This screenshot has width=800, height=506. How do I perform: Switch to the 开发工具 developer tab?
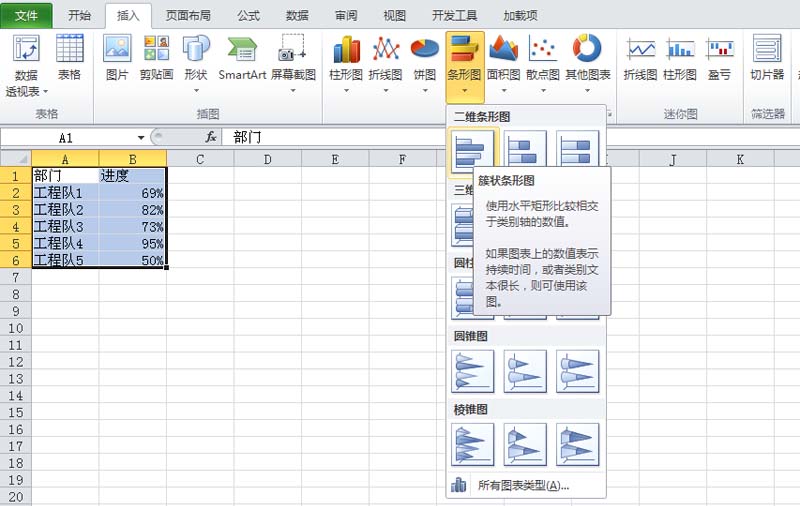coord(454,16)
